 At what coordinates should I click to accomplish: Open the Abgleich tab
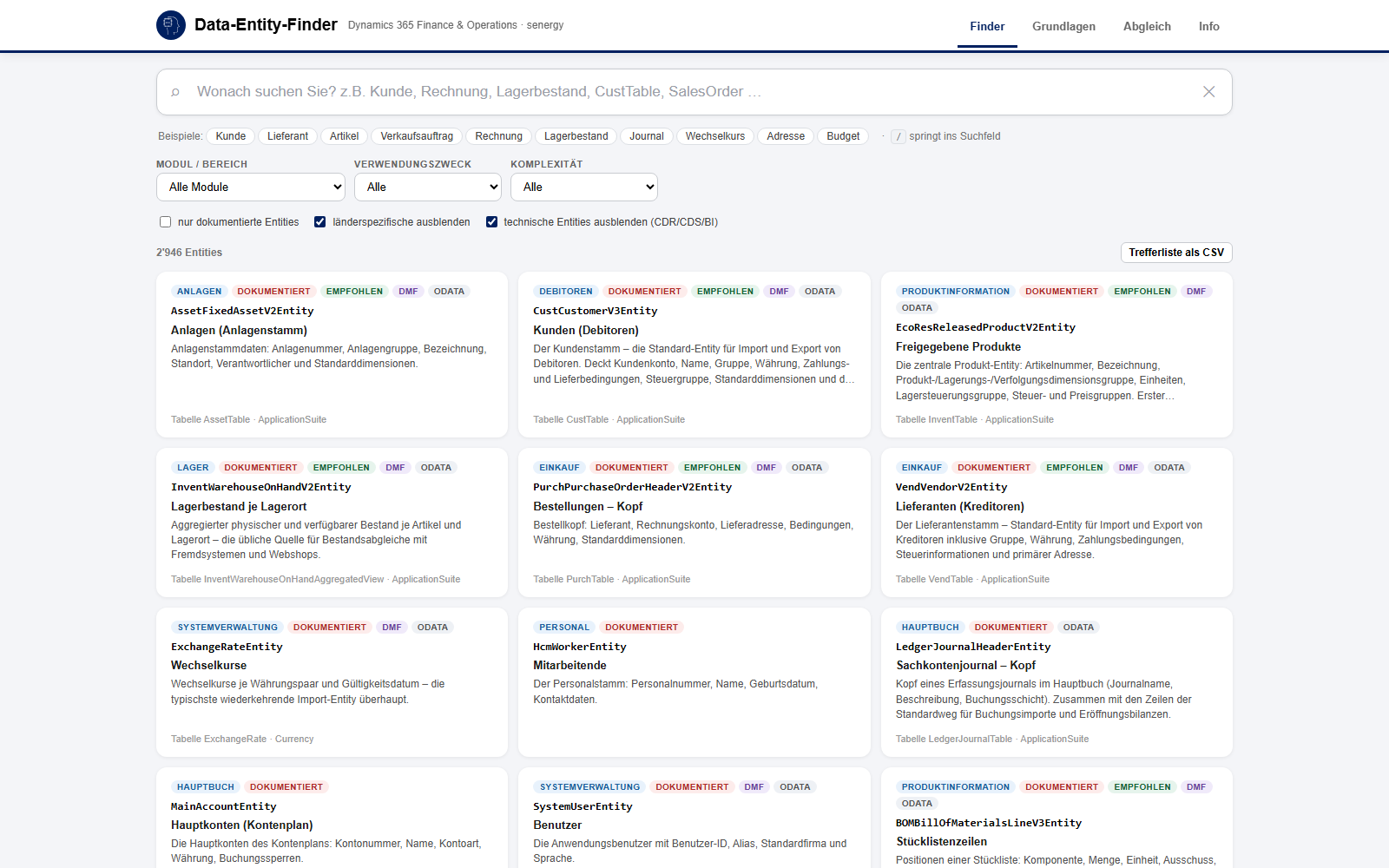point(1147,27)
